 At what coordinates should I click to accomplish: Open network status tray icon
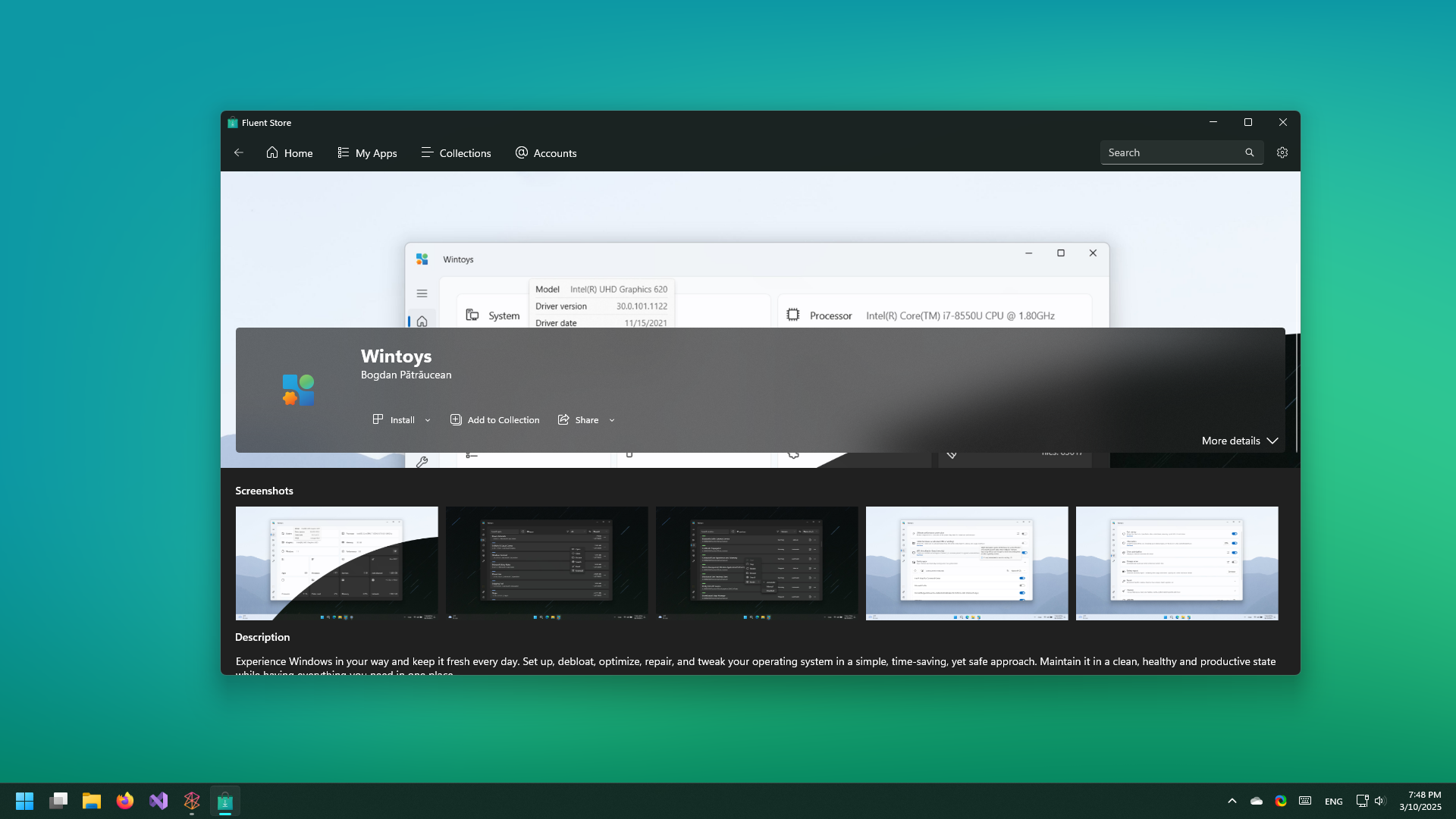(x=1362, y=801)
